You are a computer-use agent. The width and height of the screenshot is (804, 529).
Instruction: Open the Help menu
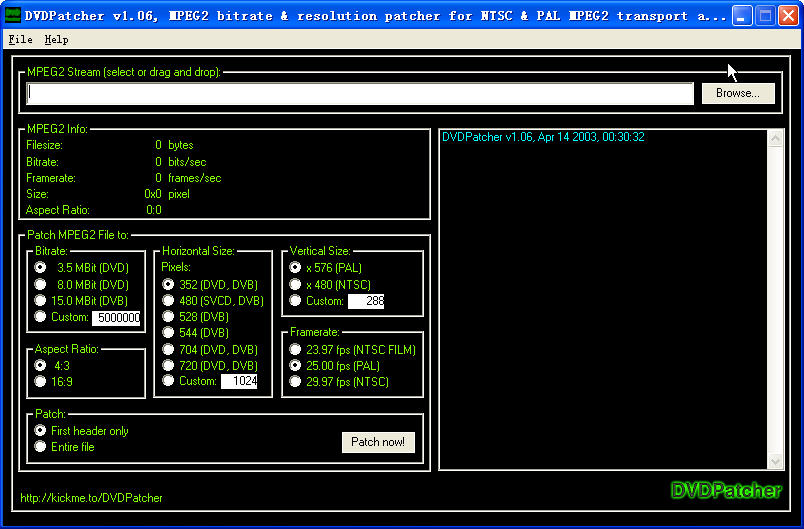tap(56, 39)
